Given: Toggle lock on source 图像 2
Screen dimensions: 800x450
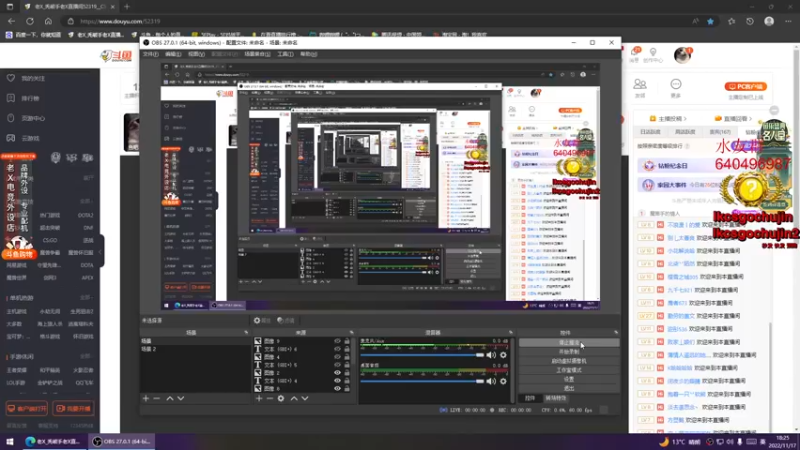Looking at the screenshot, I should pyautogui.click(x=347, y=373).
